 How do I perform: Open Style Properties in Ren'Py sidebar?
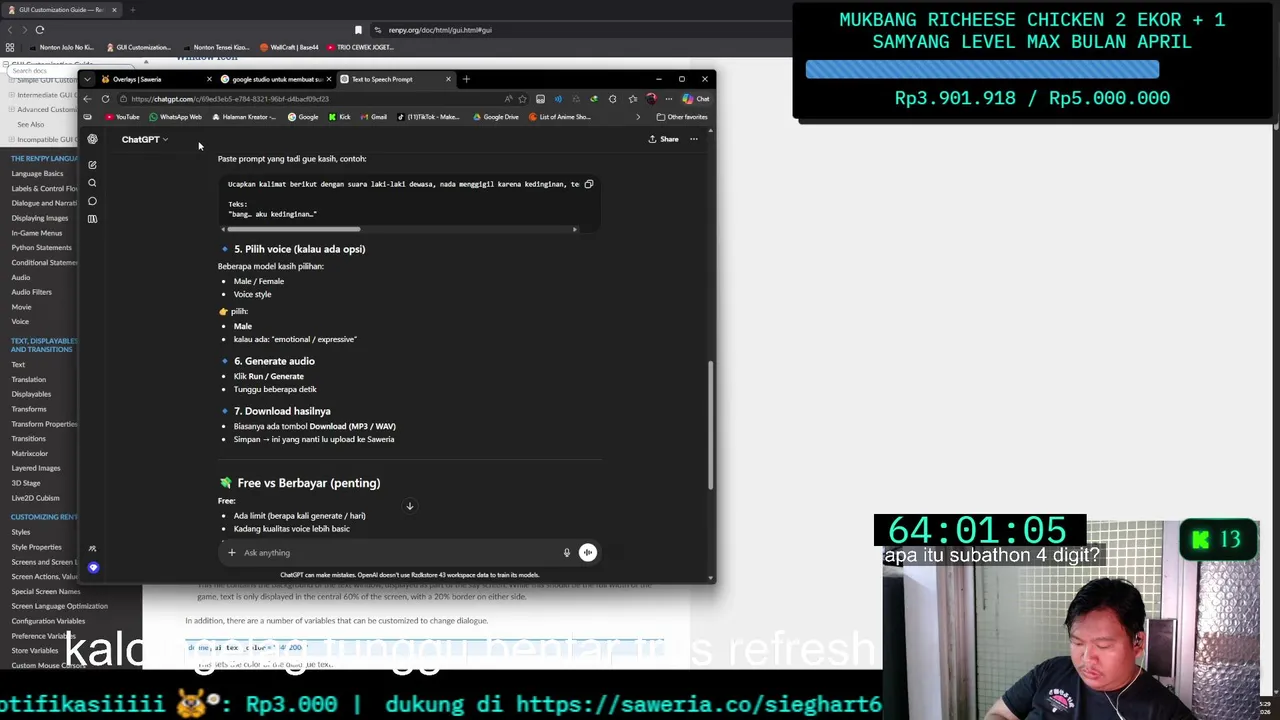(36, 547)
